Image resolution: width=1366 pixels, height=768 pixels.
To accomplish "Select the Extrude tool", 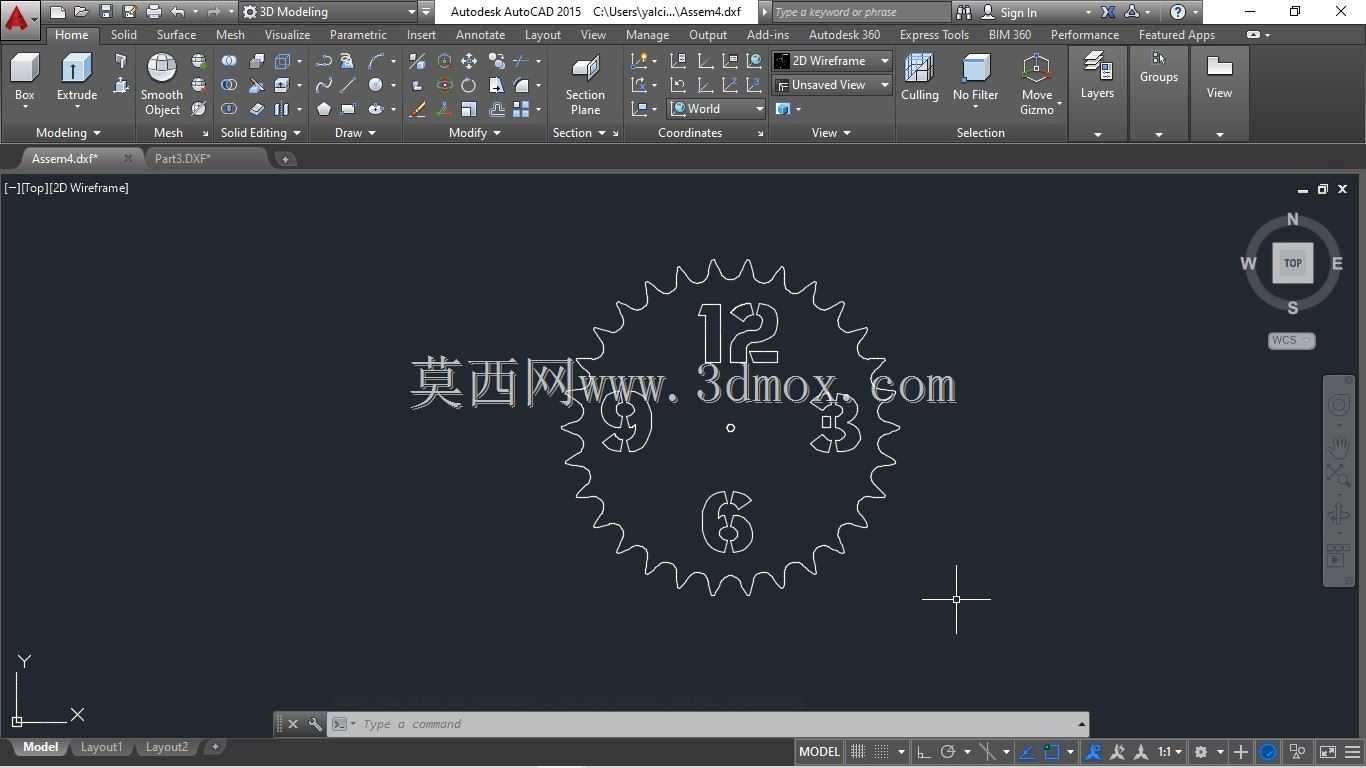I will pyautogui.click(x=77, y=78).
